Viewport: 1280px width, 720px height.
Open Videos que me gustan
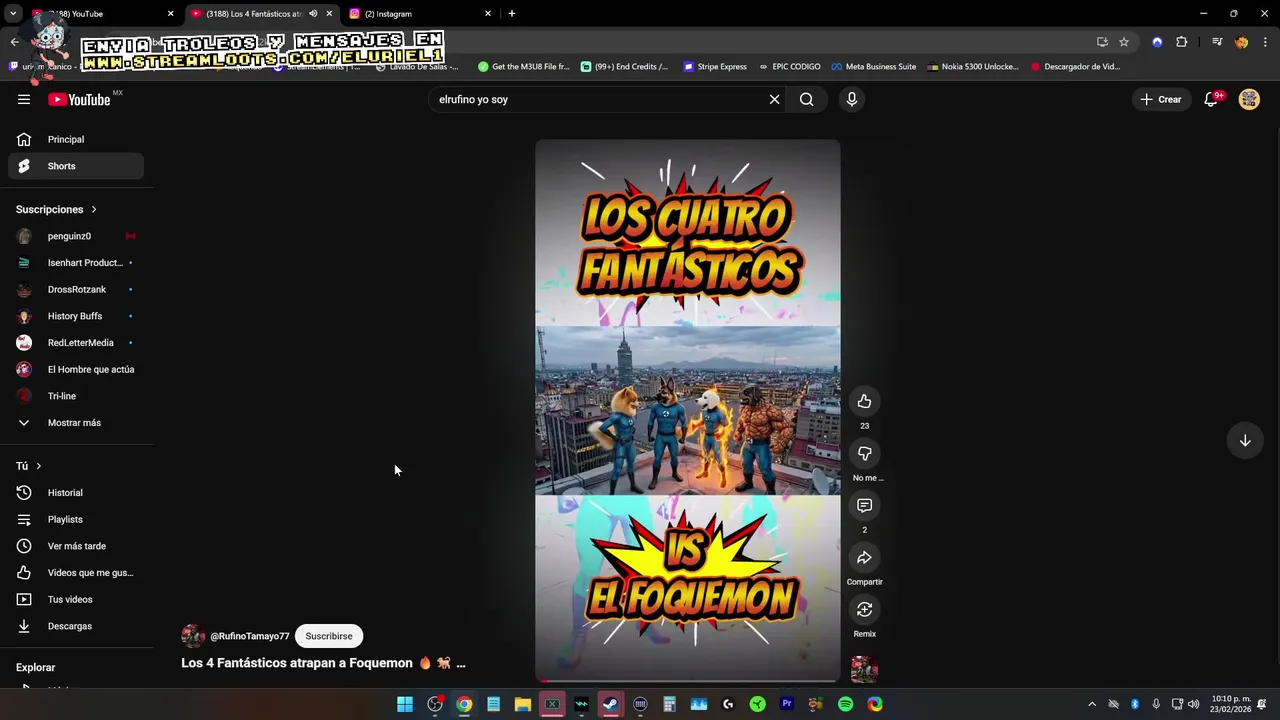(76, 572)
